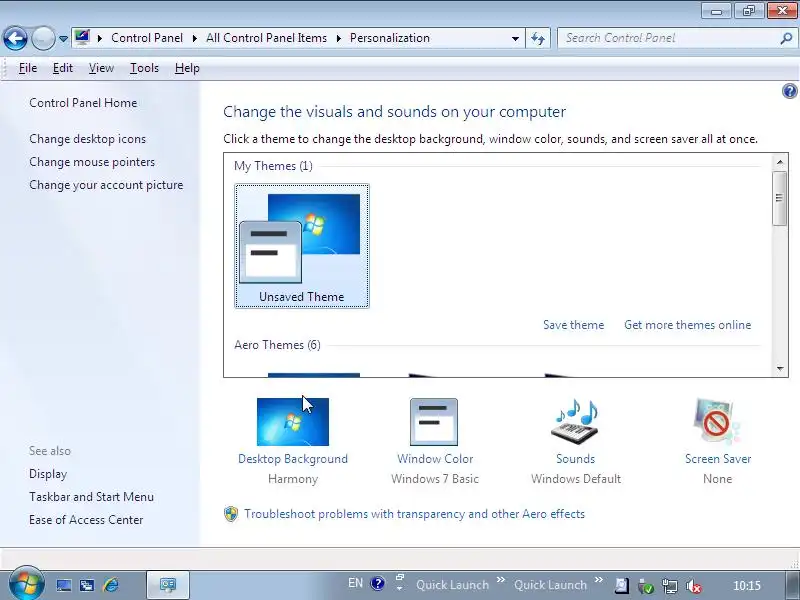The image size is (800, 600).
Task: Click the Screen Saver link text
Action: tap(718, 459)
